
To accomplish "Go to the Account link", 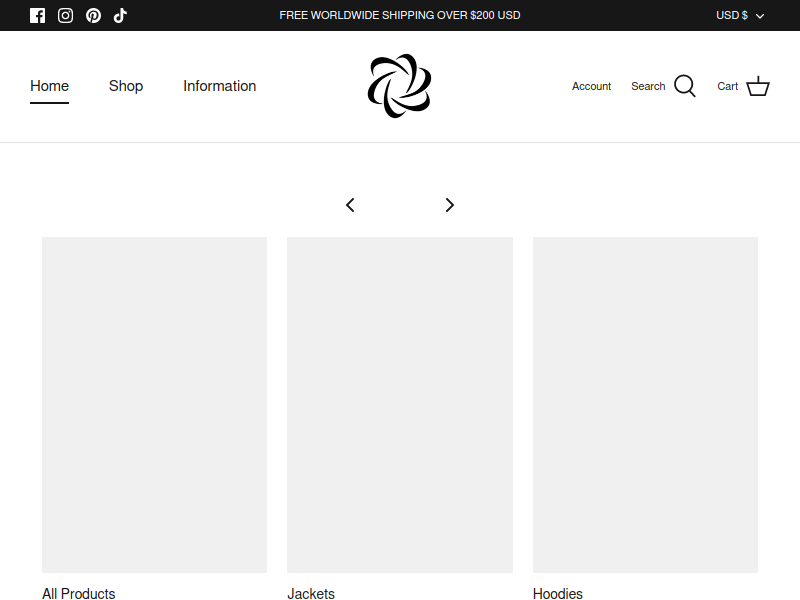I will (591, 86).
